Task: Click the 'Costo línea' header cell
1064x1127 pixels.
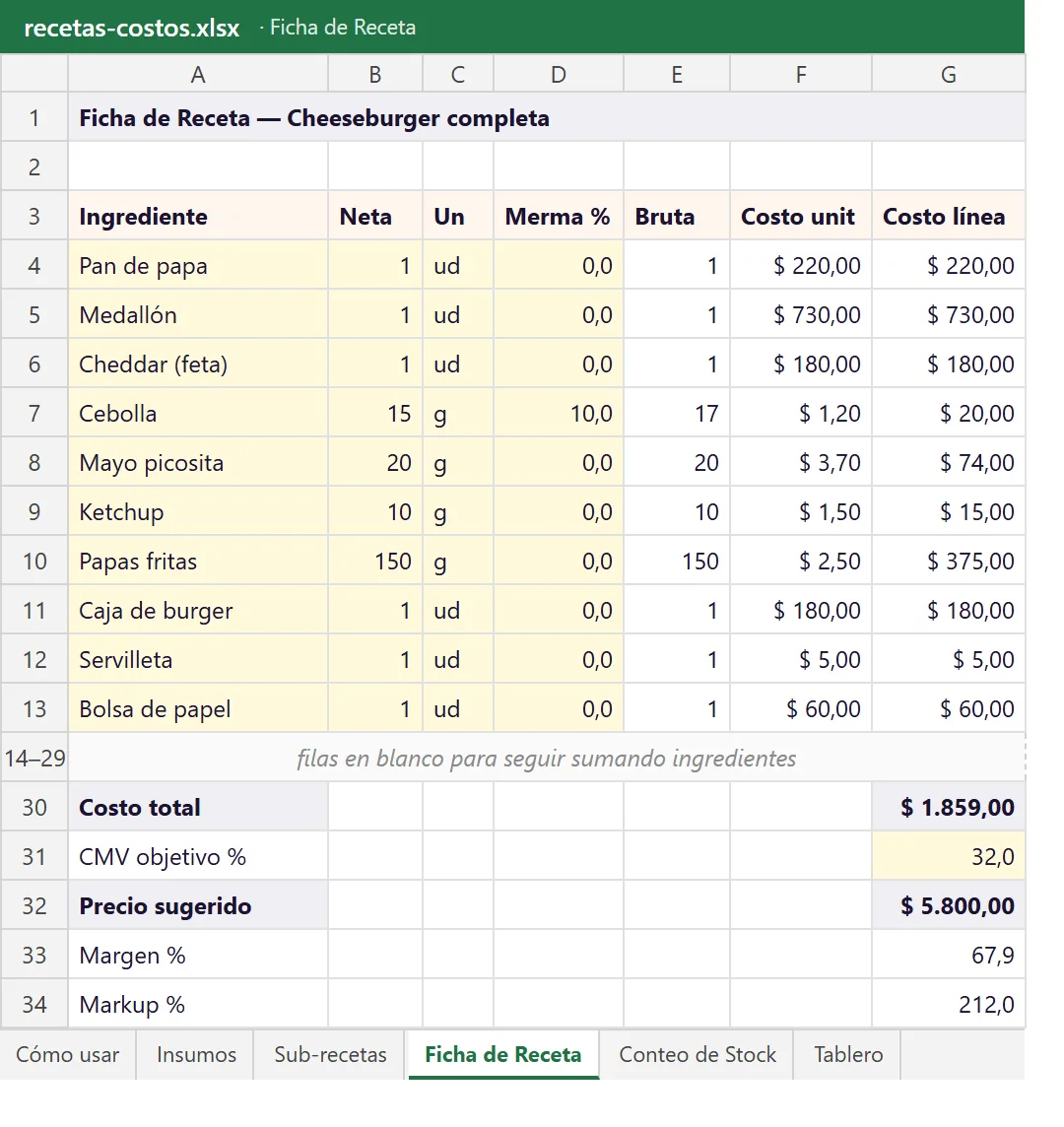Action: [949, 216]
